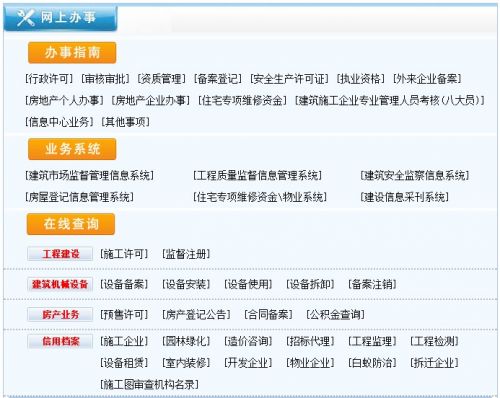This screenshot has height=398, width=500.
Task: Open the 审核审批 link
Action: (x=105, y=79)
